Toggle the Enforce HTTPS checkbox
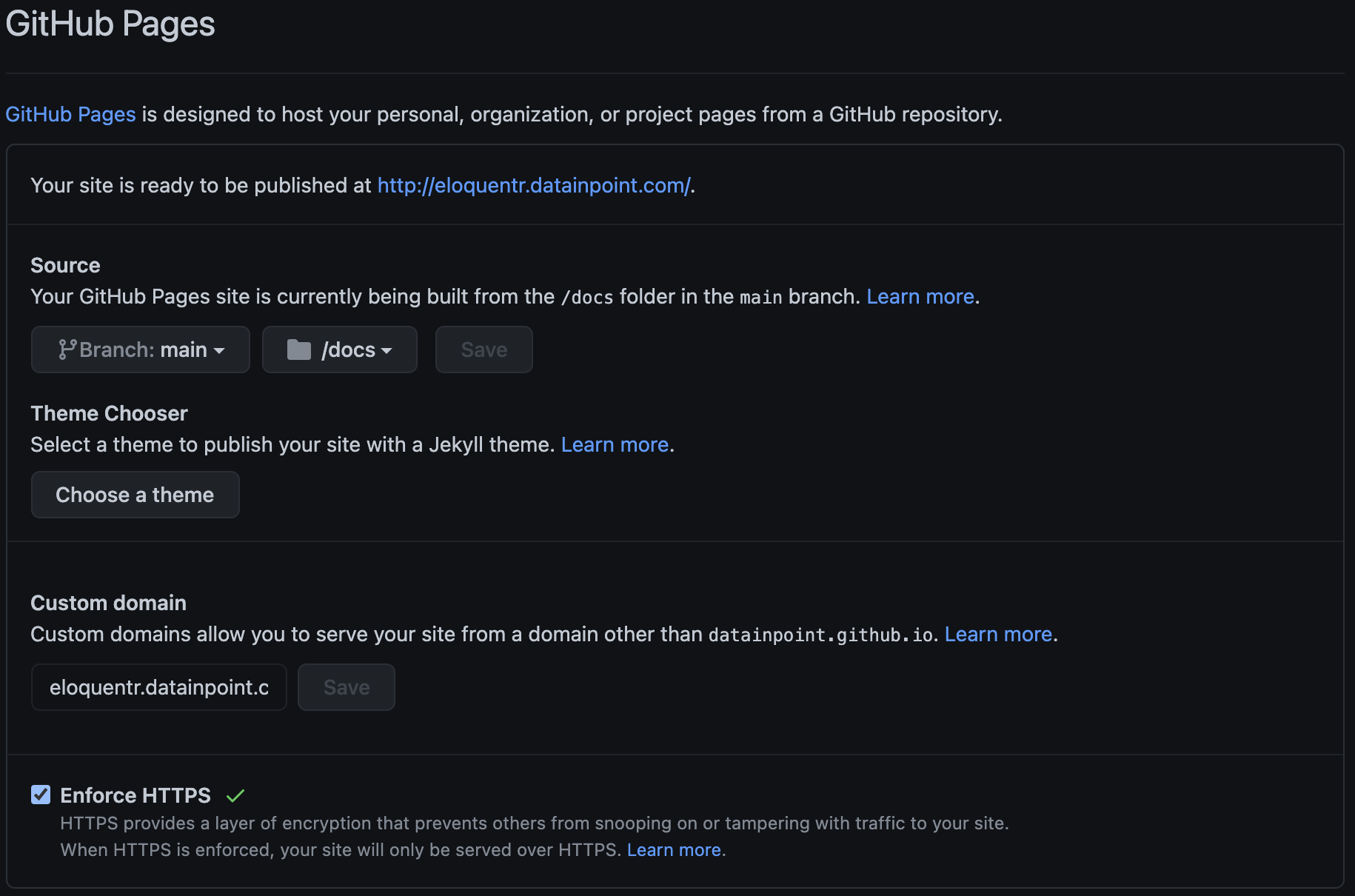Viewport: 1355px width, 896px height. (41, 795)
